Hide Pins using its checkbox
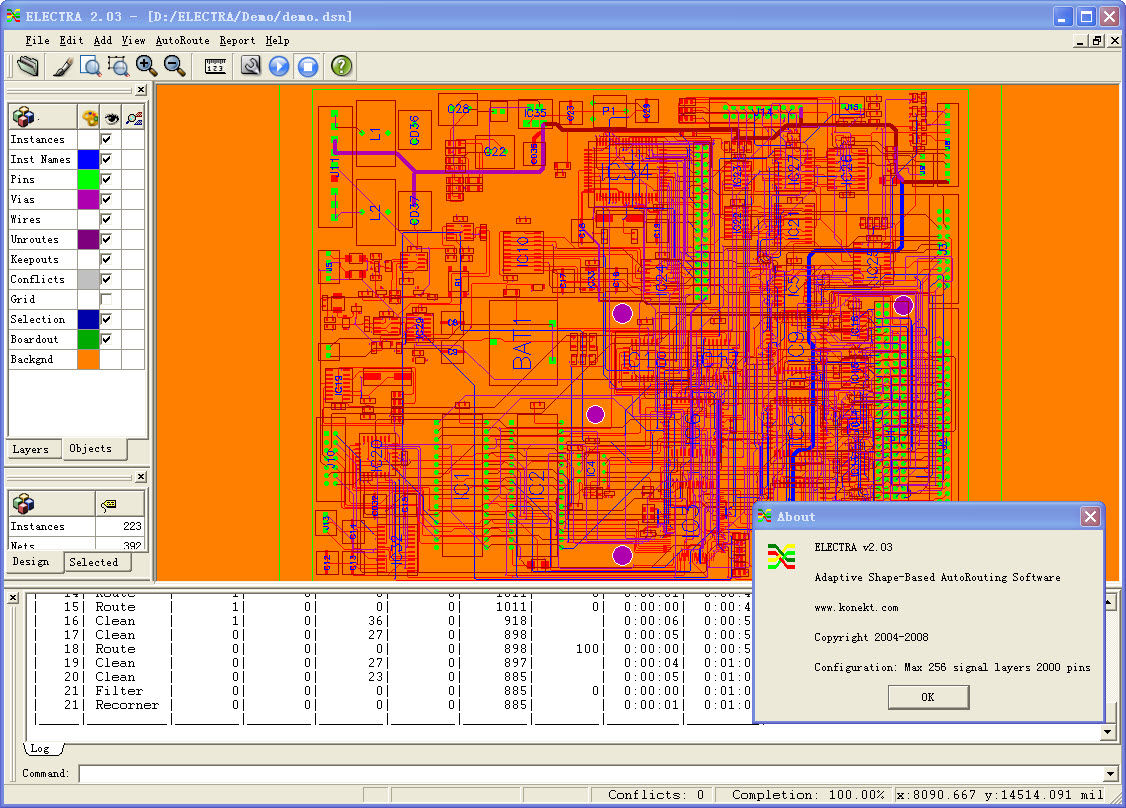Viewport: 1126px width, 808px height. point(106,180)
